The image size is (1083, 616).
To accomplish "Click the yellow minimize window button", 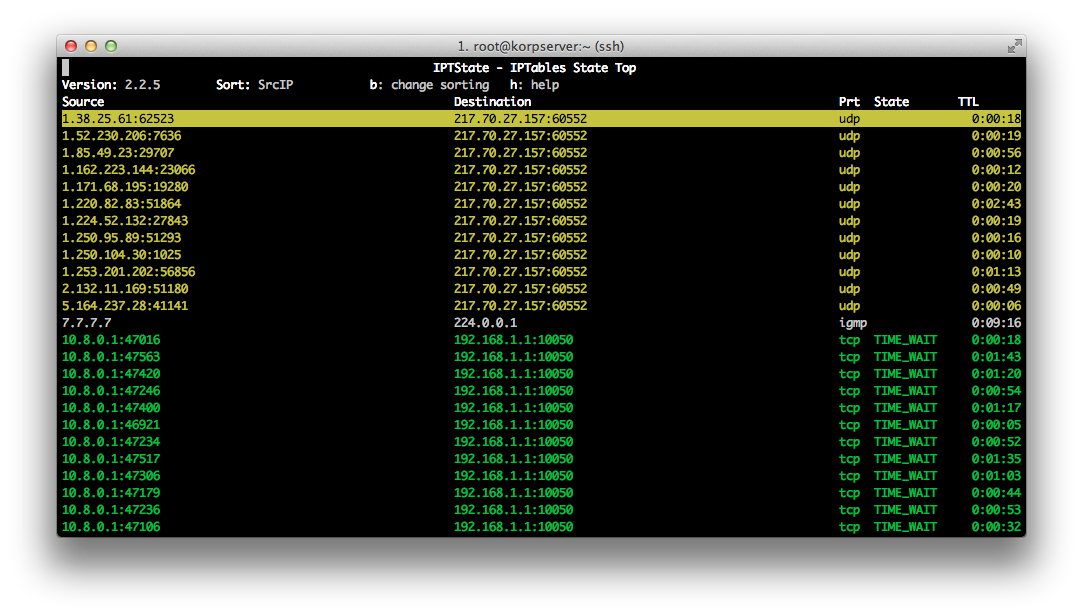I will tap(91, 46).
